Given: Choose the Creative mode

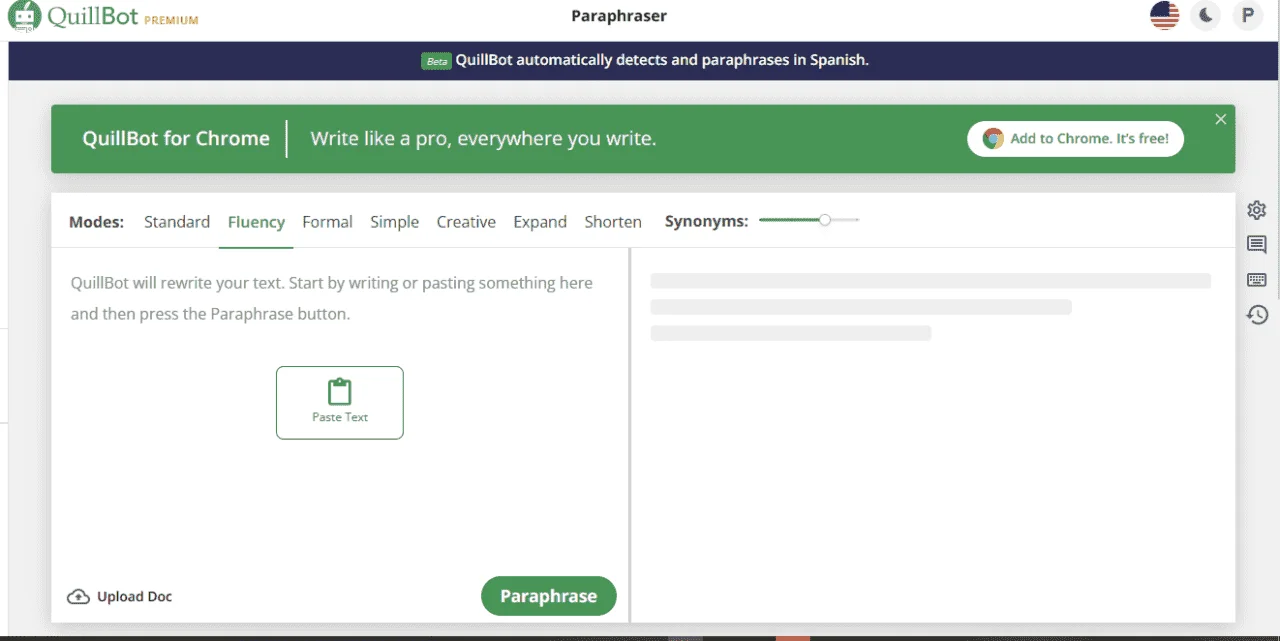Looking at the screenshot, I should (466, 222).
